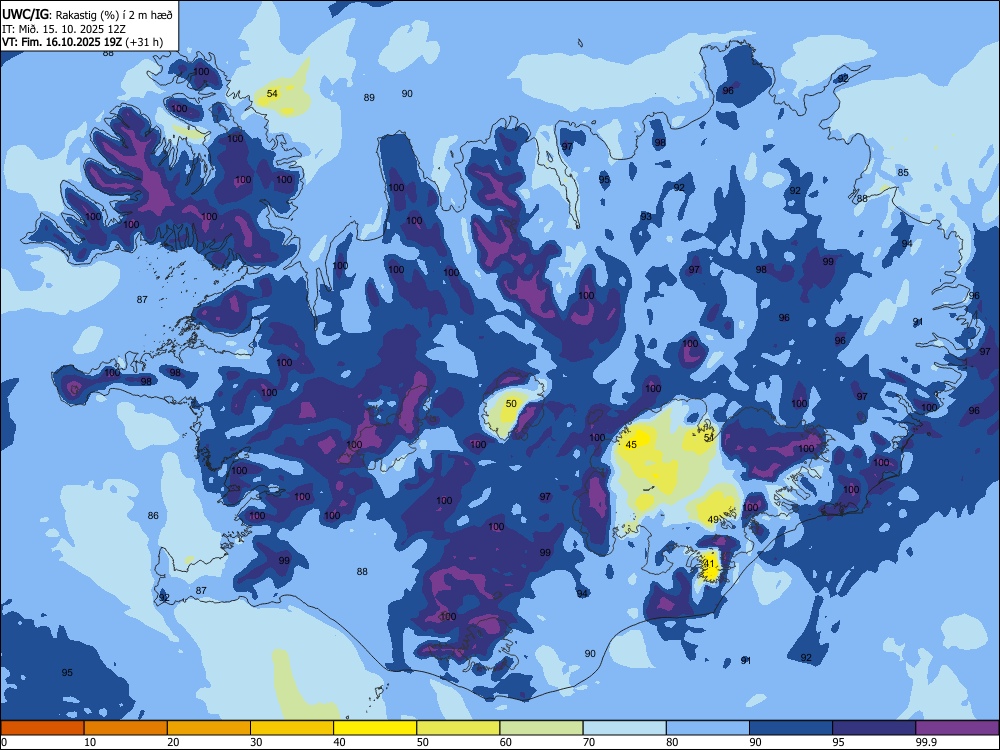The image size is (1000, 750).
Task: Click the map value '89' on the map
Action: (369, 98)
